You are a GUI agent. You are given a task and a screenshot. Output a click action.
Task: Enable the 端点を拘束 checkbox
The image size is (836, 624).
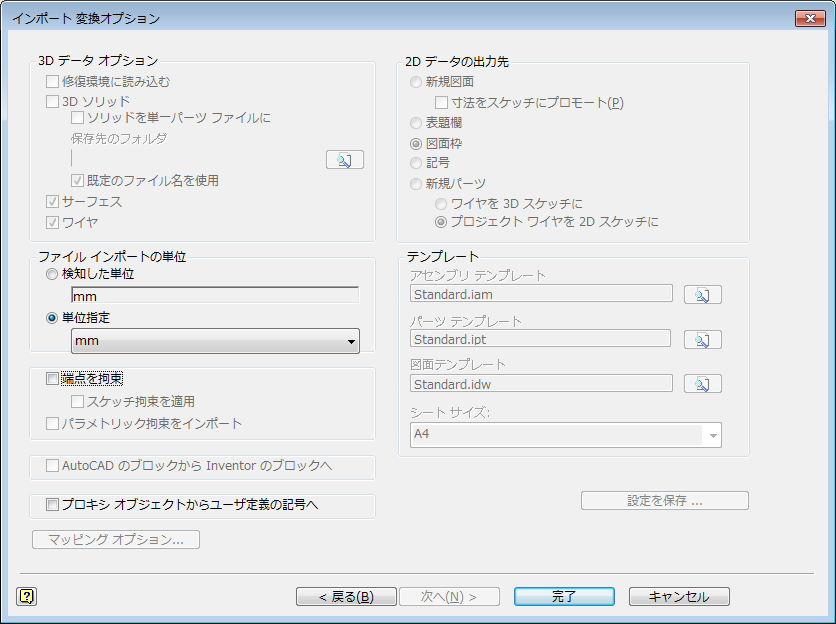tap(53, 379)
